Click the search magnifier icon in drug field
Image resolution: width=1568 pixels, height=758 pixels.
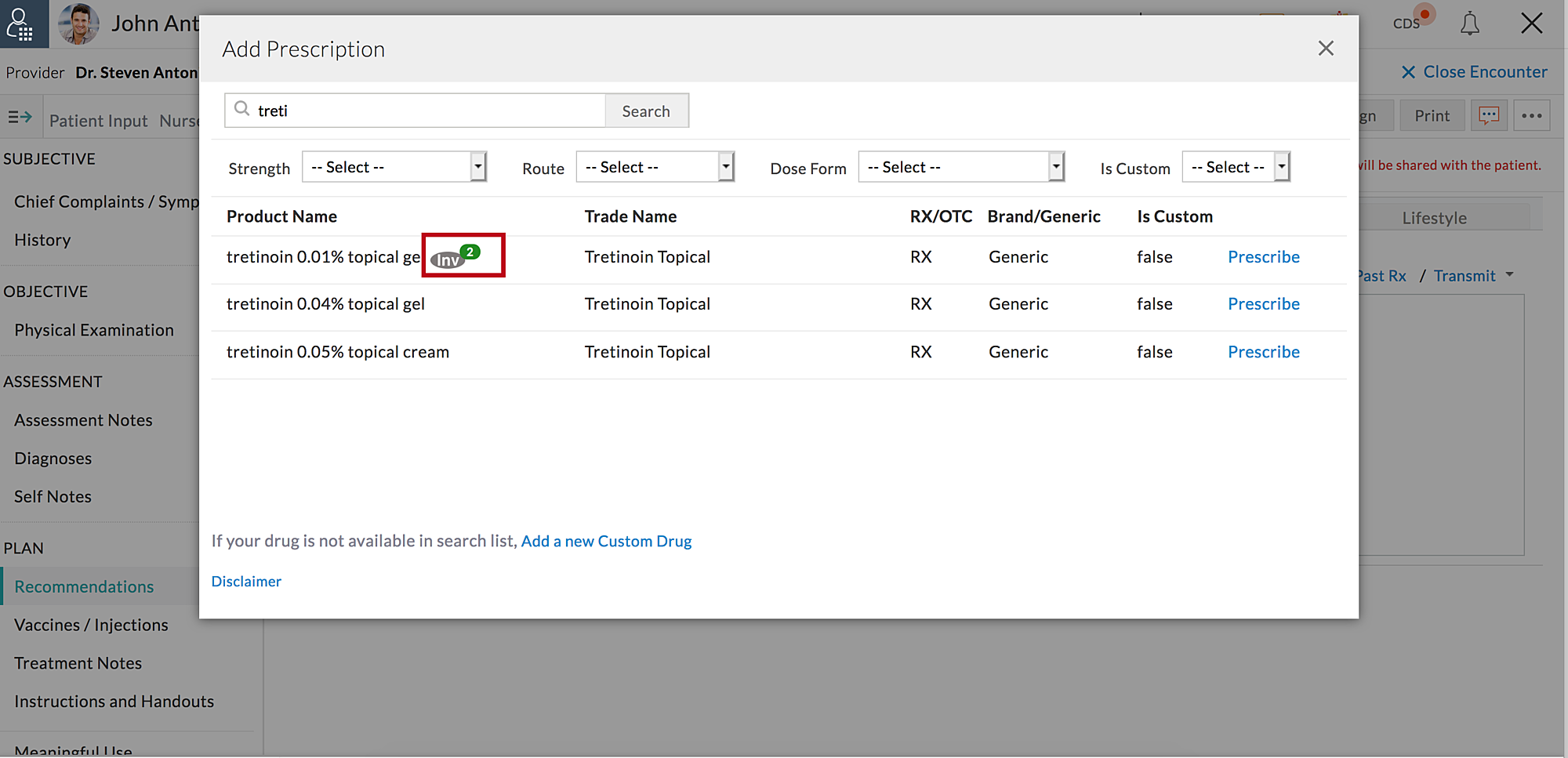point(242,109)
